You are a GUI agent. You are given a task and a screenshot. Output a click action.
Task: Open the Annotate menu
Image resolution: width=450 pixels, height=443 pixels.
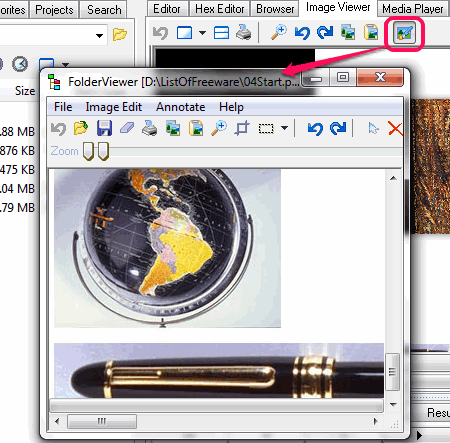click(180, 107)
